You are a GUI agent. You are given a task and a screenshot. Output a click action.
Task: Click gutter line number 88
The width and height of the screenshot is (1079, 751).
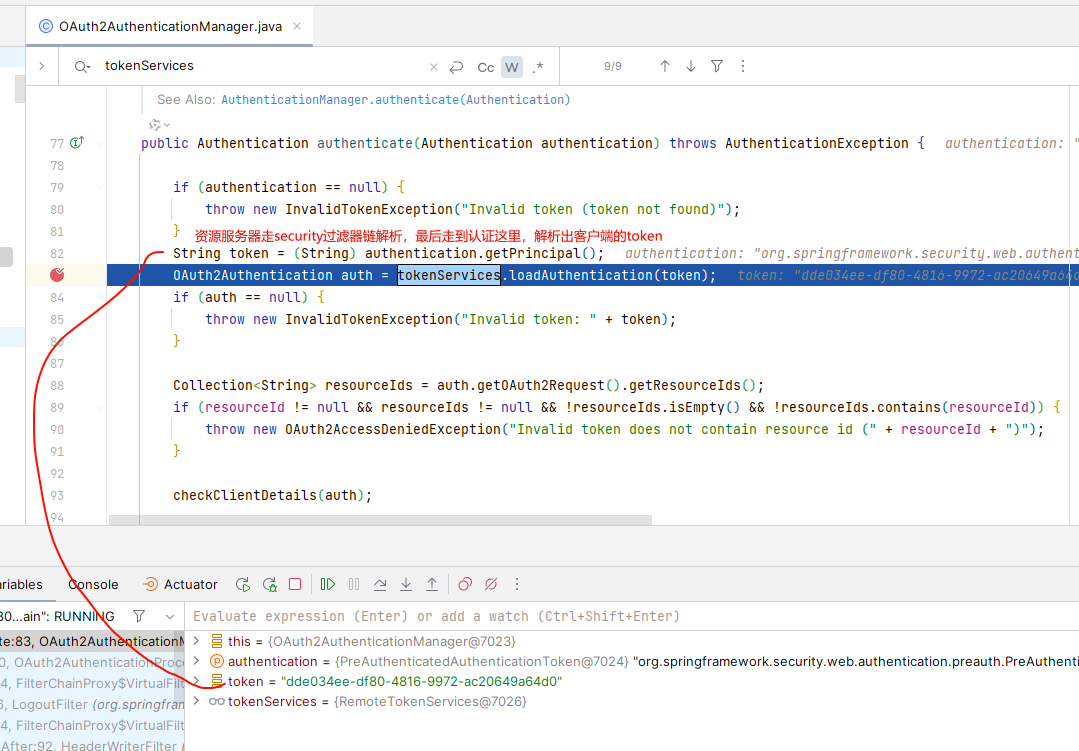pos(57,385)
